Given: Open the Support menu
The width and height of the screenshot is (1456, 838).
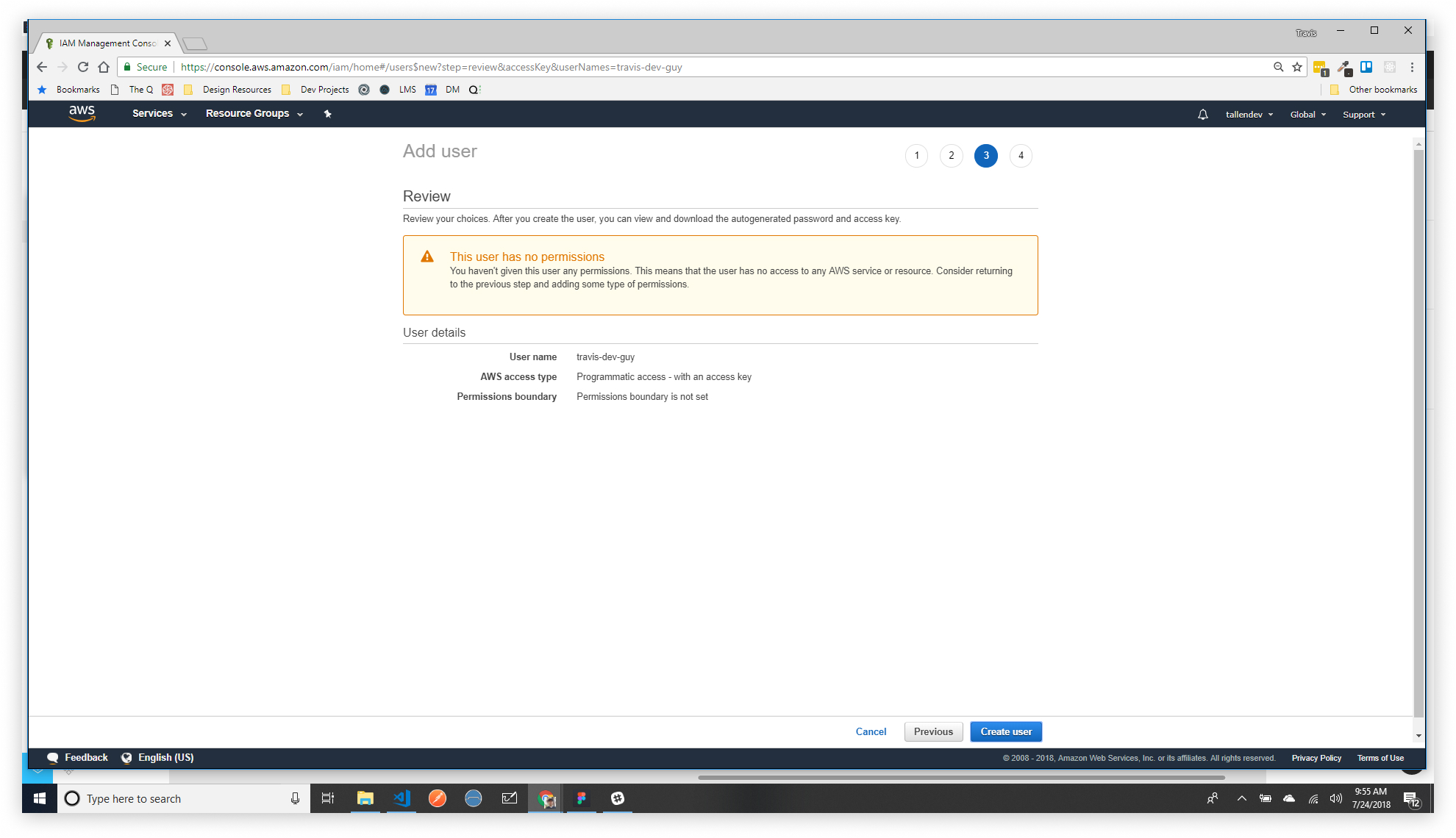Looking at the screenshot, I should [1363, 115].
